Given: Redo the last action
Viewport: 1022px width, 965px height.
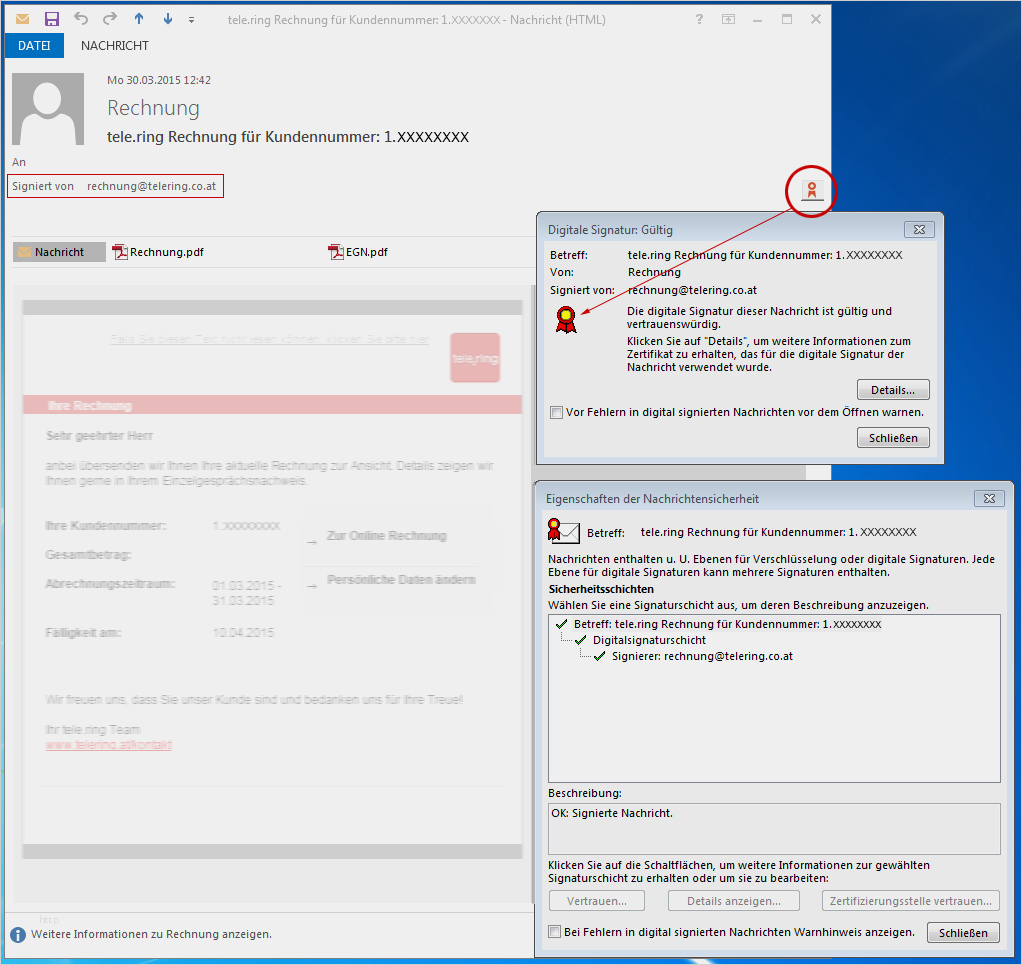Looking at the screenshot, I should click(110, 18).
